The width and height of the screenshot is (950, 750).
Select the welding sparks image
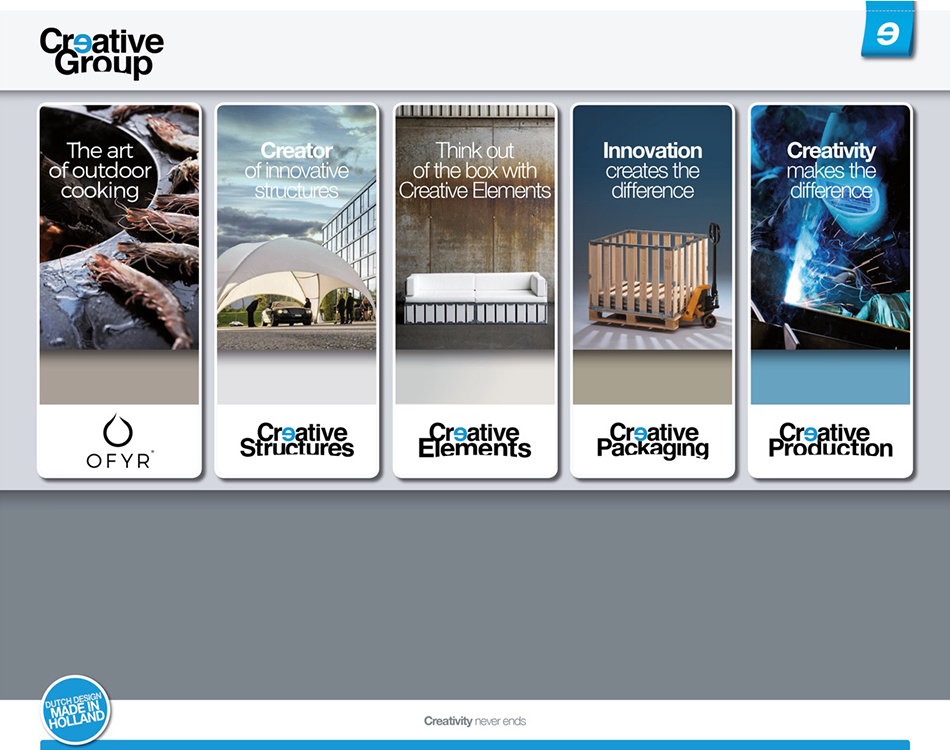point(831,227)
